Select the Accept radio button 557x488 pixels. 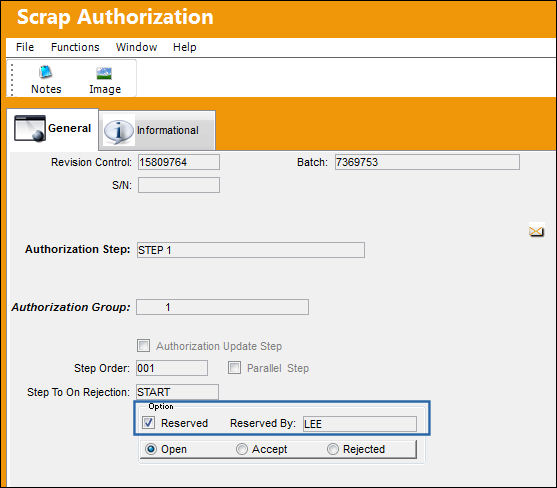[x=242, y=449]
